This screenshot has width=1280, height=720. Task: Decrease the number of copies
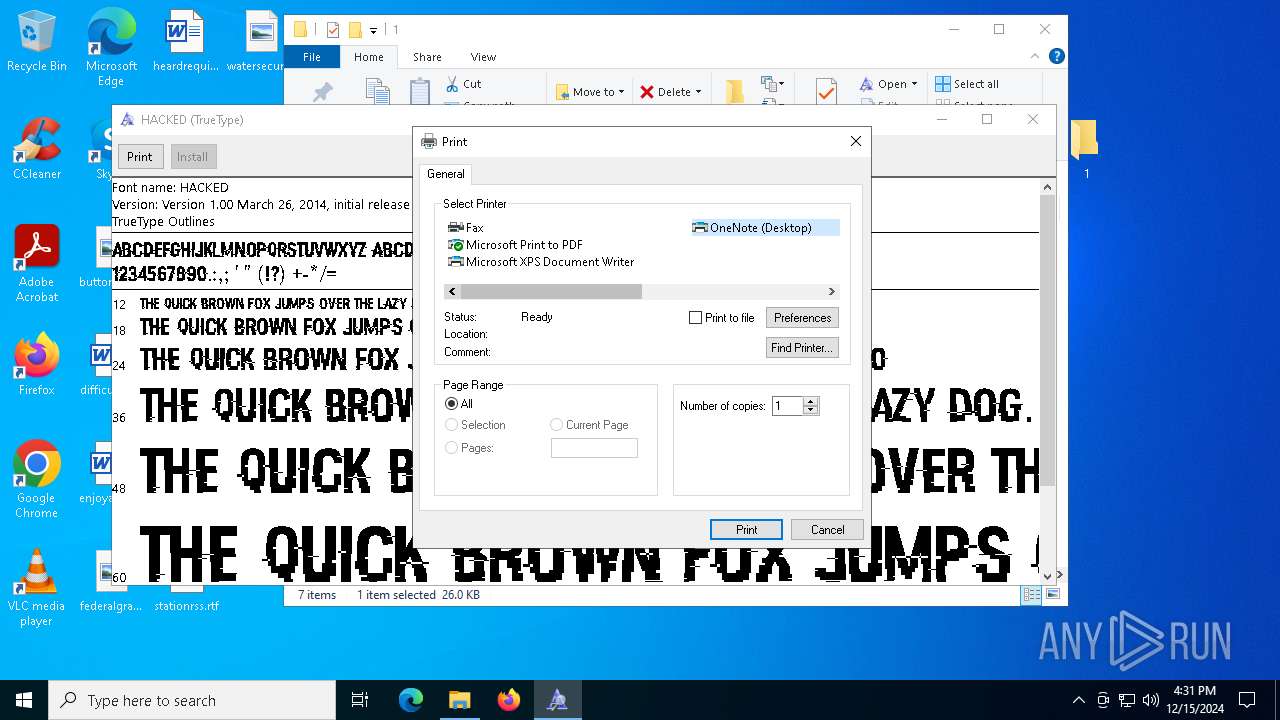(811, 411)
